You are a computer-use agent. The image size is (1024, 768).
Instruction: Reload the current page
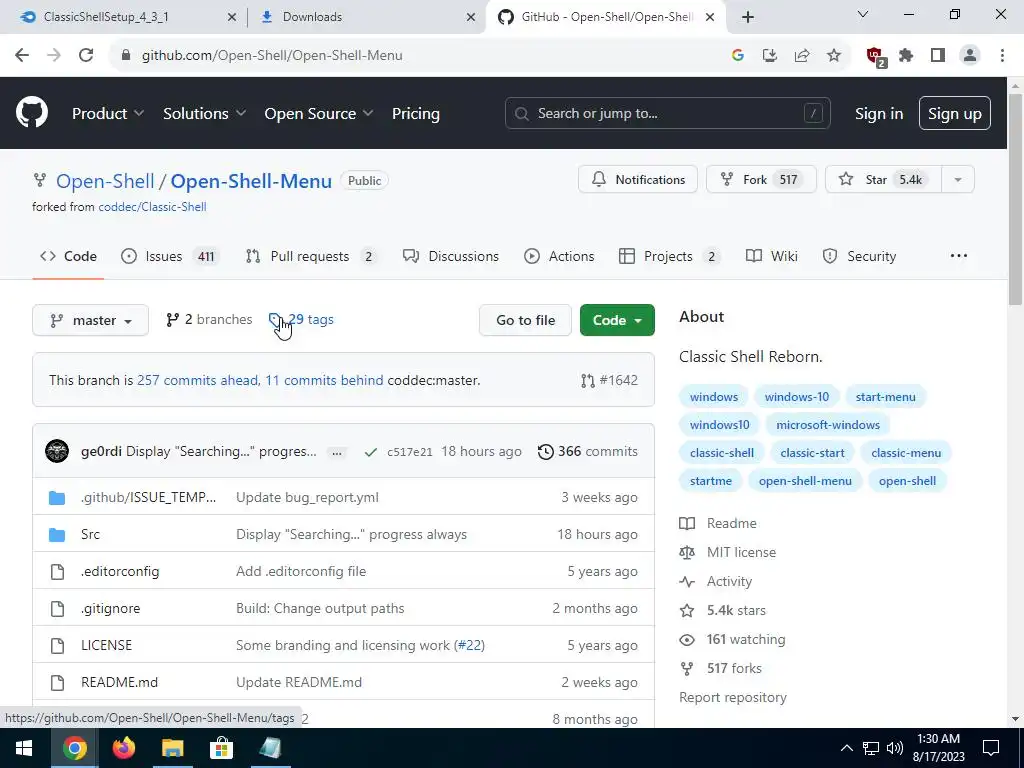[86, 56]
